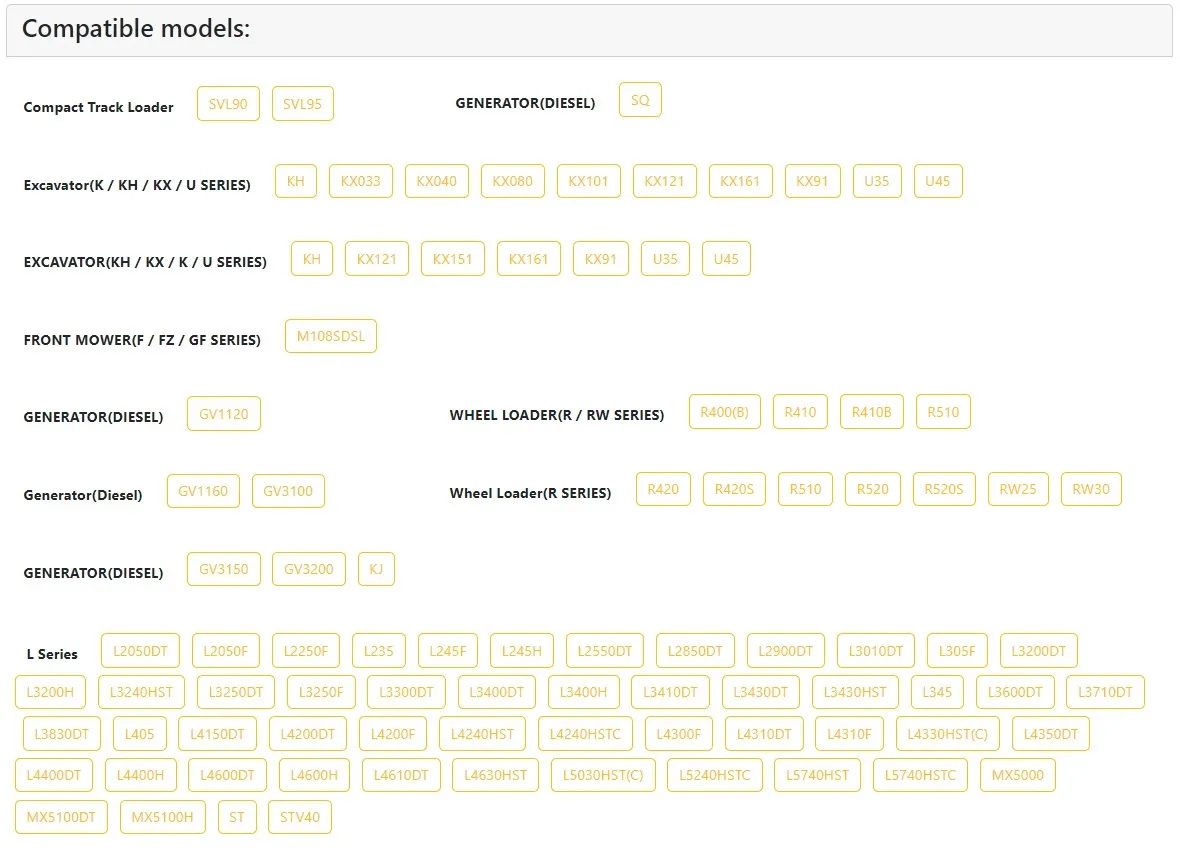Click the GV3100 generator tag
The width and height of the screenshot is (1180, 864).
288,491
